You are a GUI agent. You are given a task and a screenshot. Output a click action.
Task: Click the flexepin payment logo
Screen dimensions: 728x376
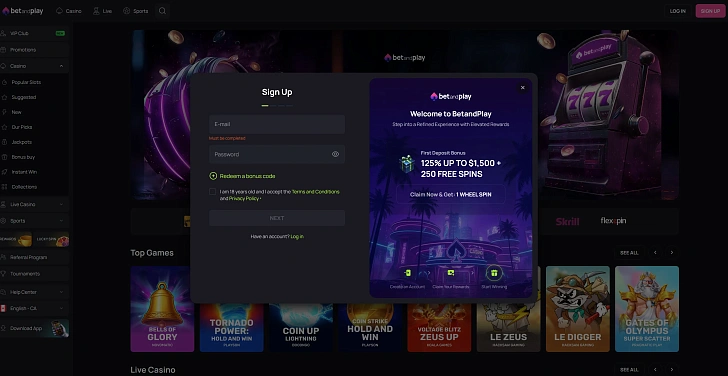613,221
